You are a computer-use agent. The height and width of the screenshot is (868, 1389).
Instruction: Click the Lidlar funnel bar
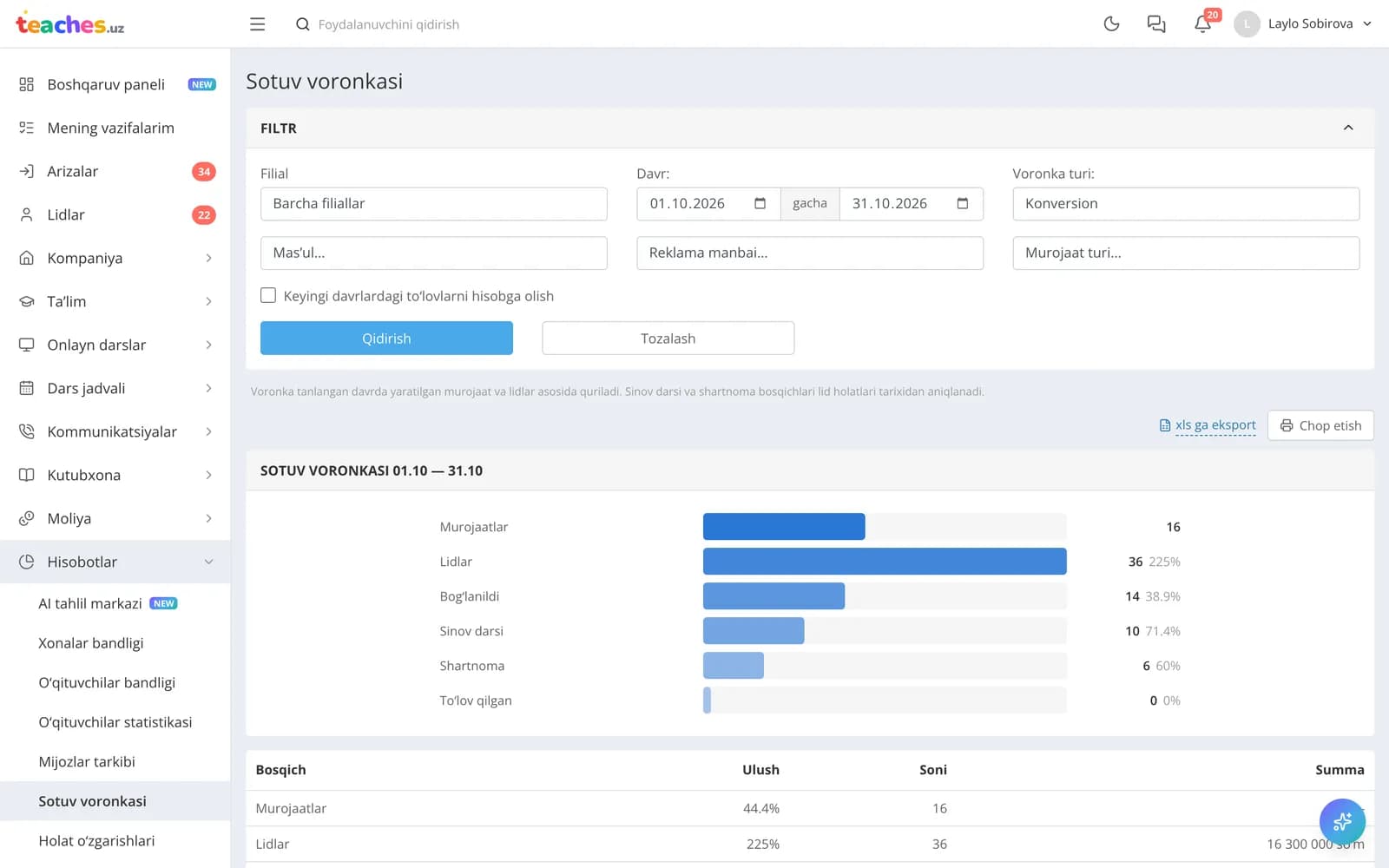coord(885,562)
